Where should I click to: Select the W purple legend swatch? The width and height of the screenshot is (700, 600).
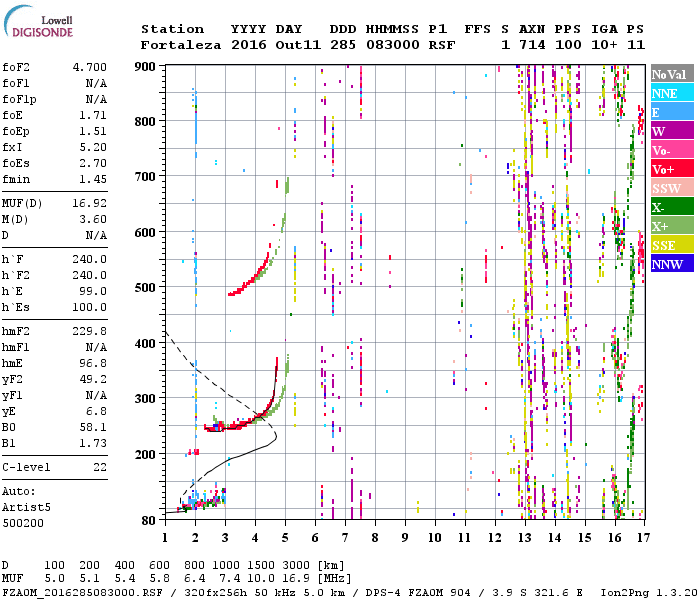point(672,131)
